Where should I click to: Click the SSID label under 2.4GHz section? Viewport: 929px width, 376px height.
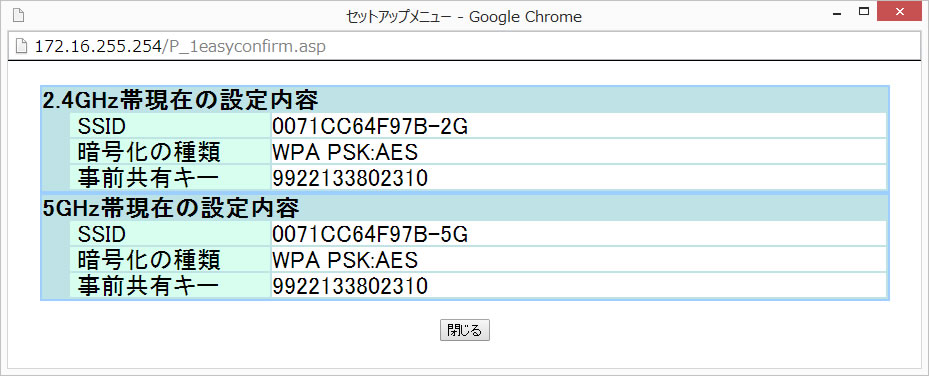point(102,127)
